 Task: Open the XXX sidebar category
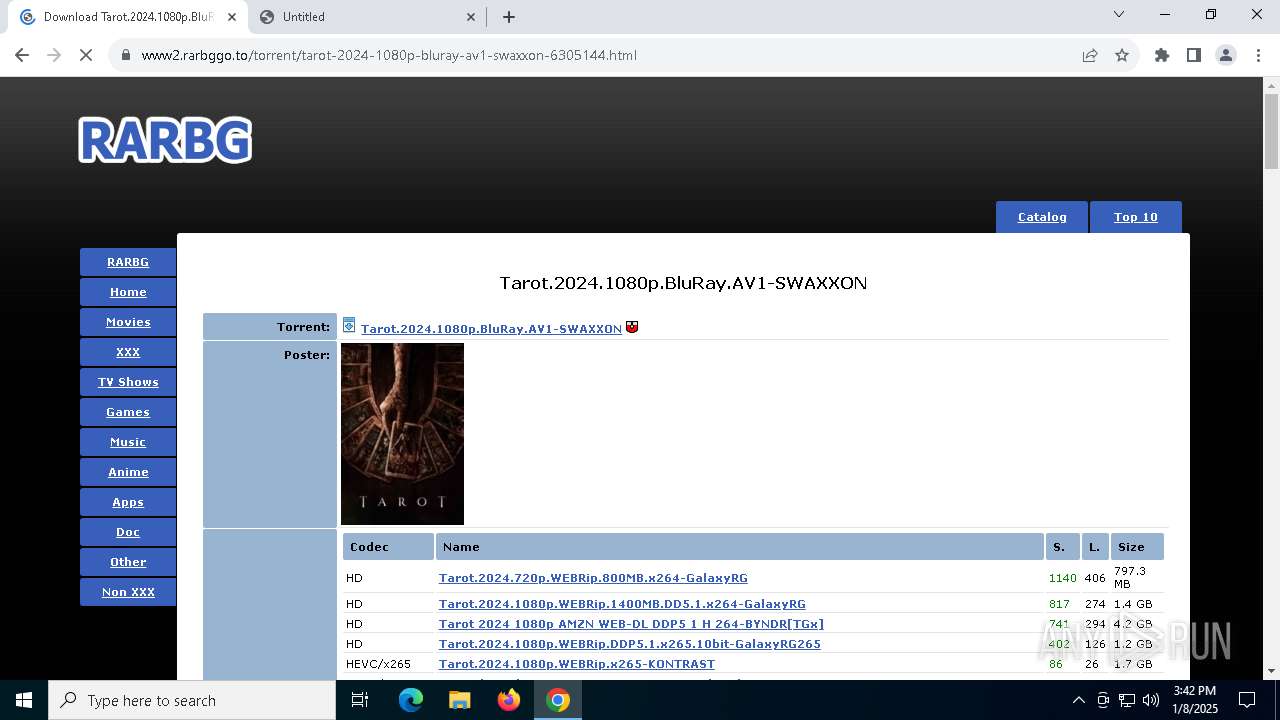[128, 352]
